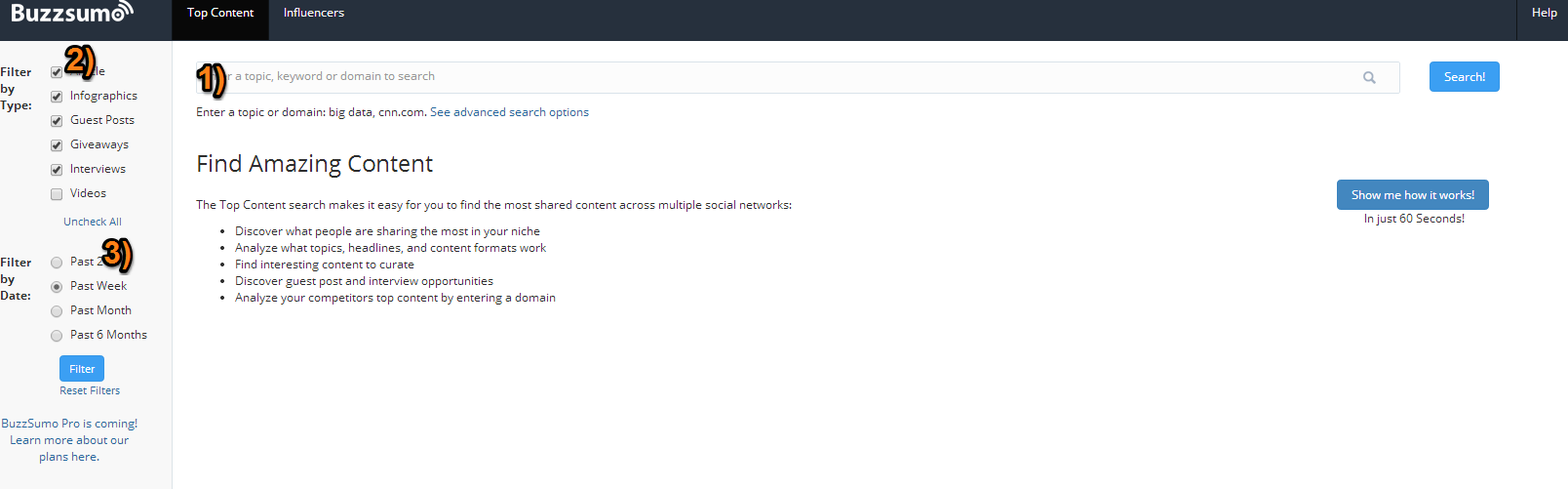
Task: Choose the Past Month date filter
Action: pos(57,311)
